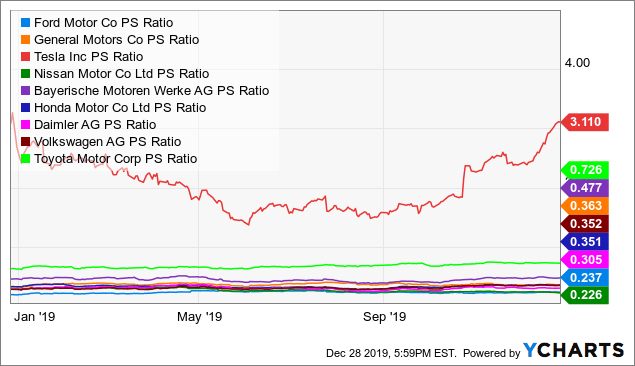
Task: Click the Volkswagen AG maroon legend swatch
Action: [26, 142]
